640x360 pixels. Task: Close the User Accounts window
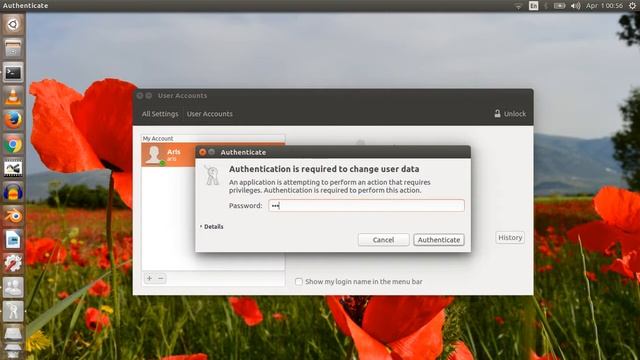[140, 96]
